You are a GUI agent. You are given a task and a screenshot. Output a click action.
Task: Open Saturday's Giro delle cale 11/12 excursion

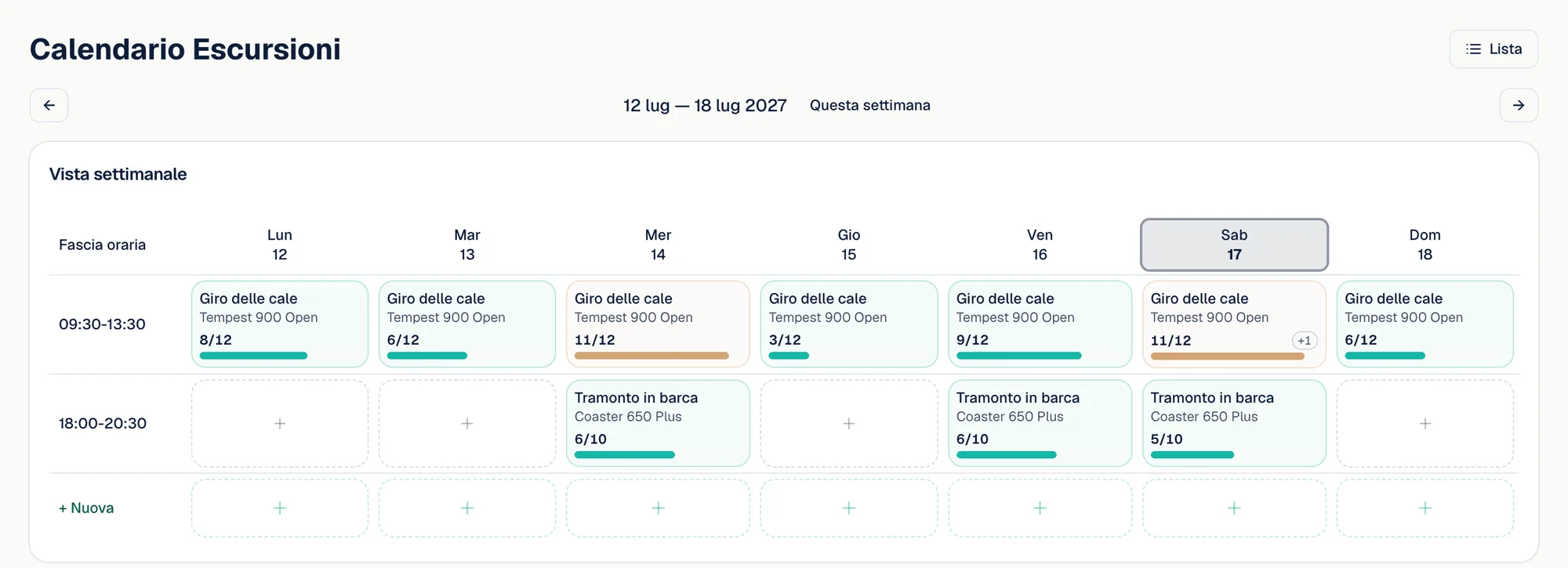coord(1234,324)
